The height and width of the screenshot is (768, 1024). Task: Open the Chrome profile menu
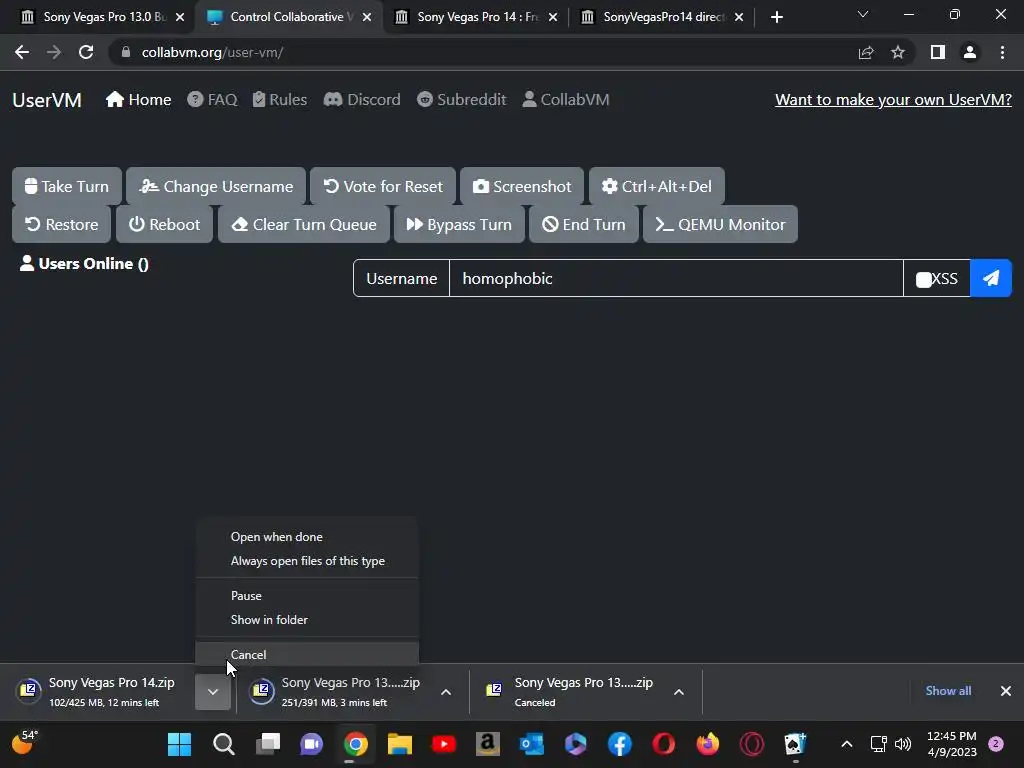(x=970, y=52)
